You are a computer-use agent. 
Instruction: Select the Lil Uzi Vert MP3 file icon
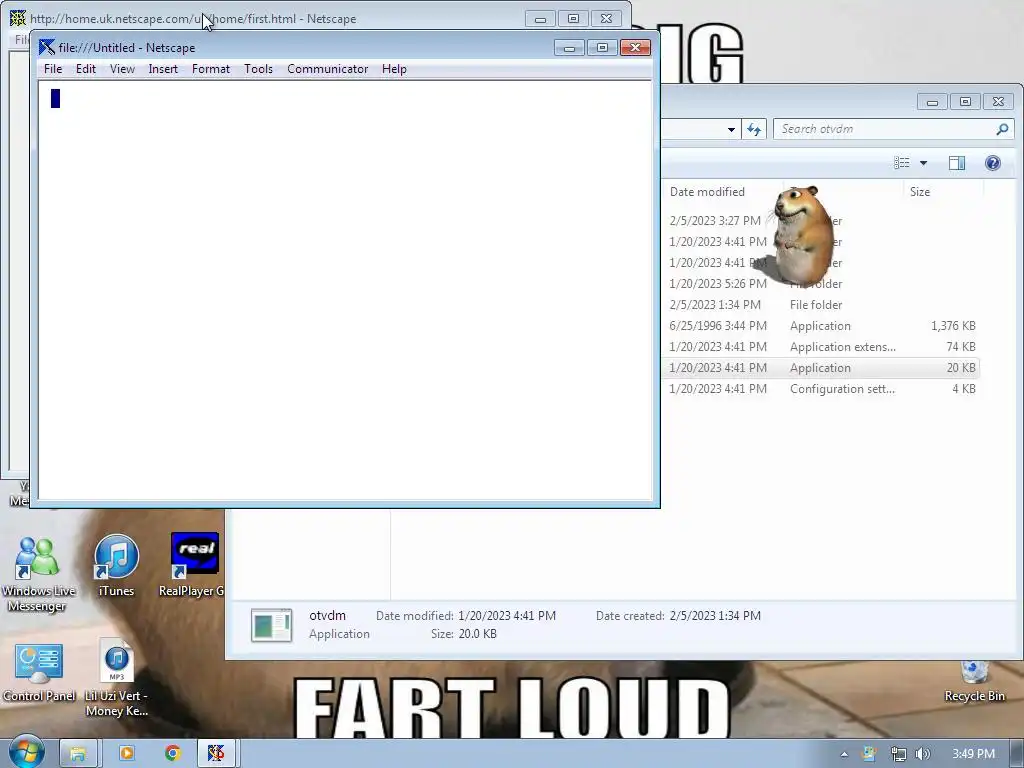coord(116,678)
